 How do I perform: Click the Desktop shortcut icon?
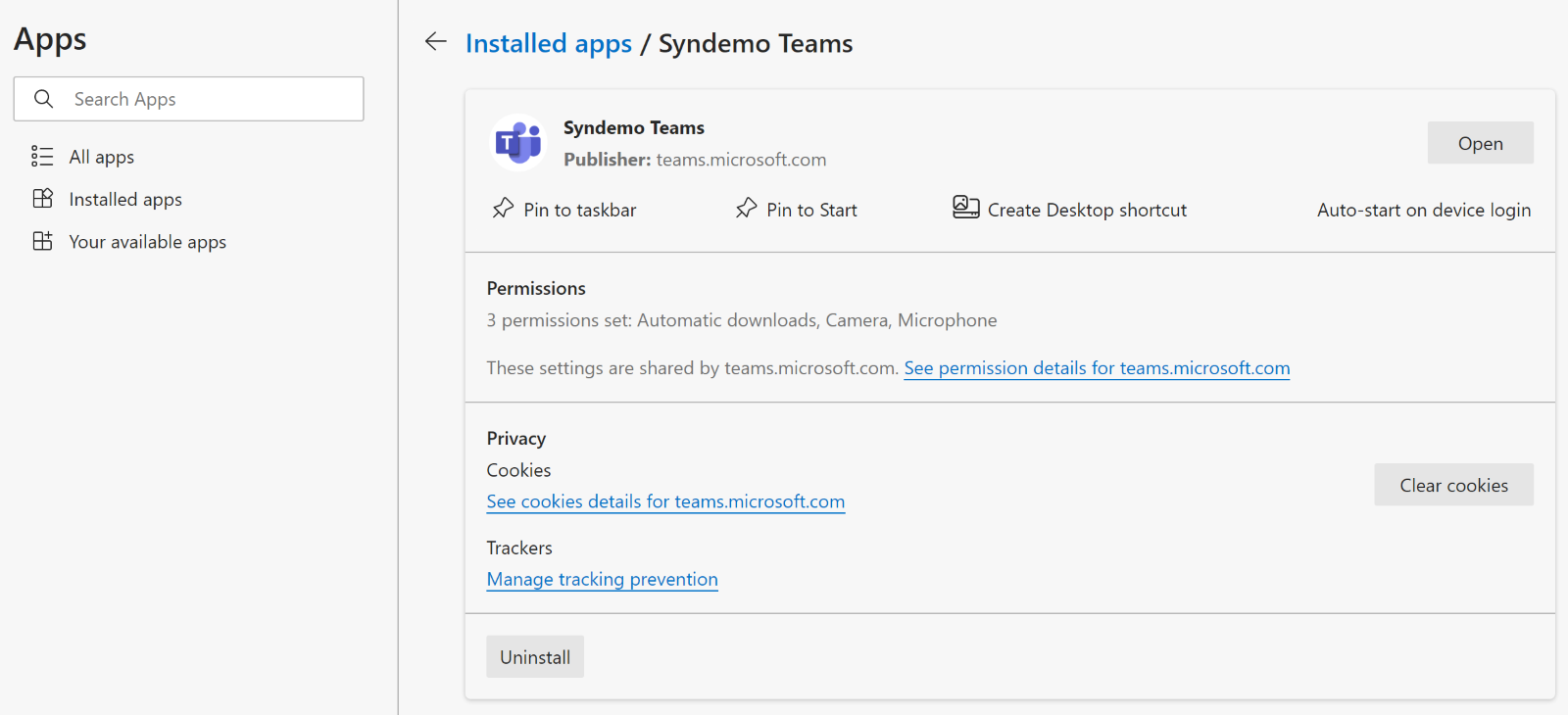click(965, 207)
